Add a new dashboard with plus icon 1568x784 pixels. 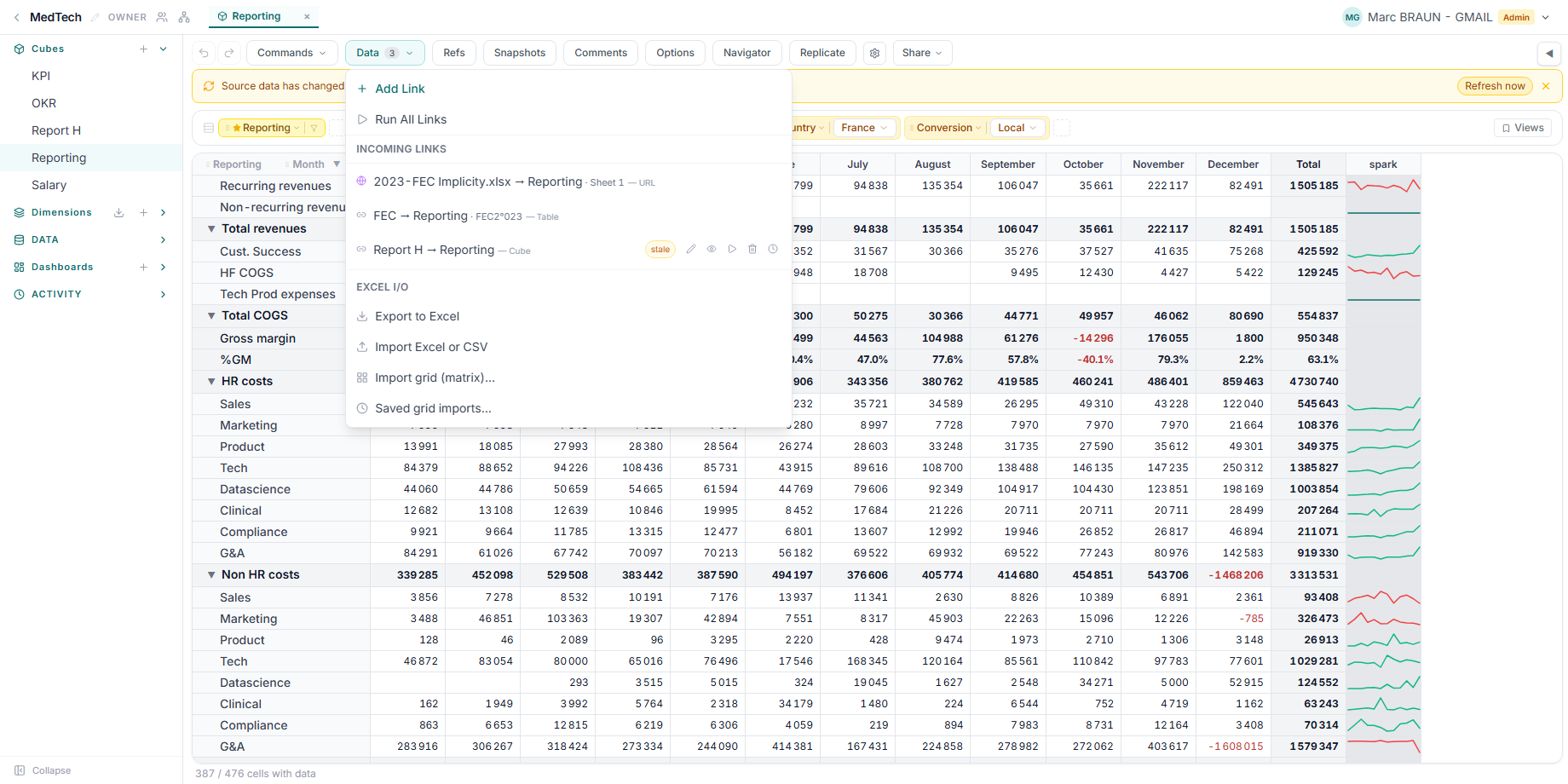(143, 267)
